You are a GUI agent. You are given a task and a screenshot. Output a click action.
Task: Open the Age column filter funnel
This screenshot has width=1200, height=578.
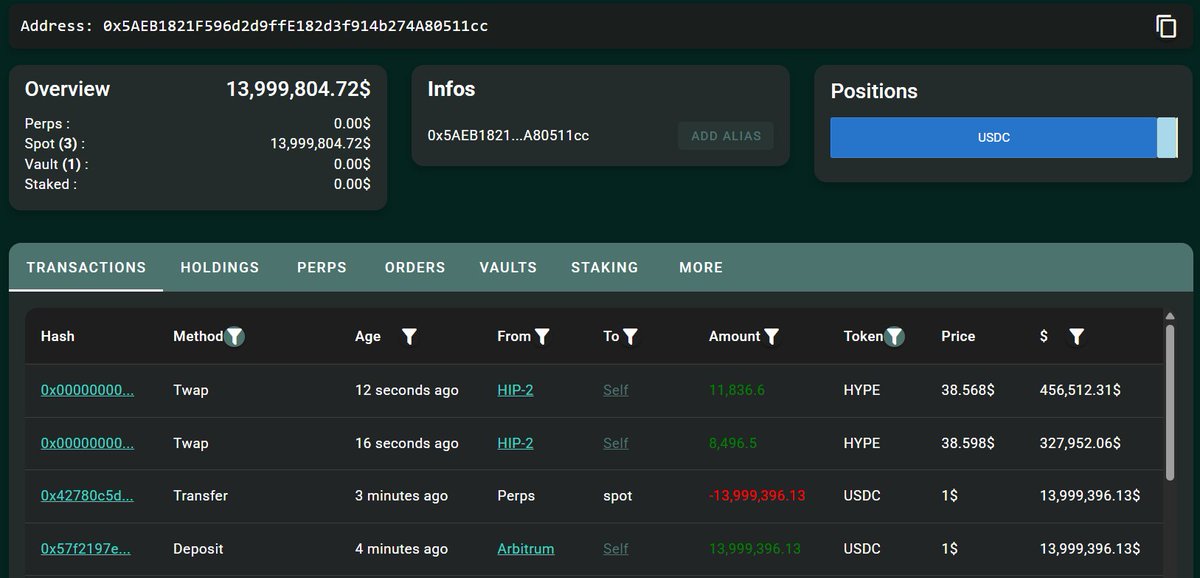[410, 337]
